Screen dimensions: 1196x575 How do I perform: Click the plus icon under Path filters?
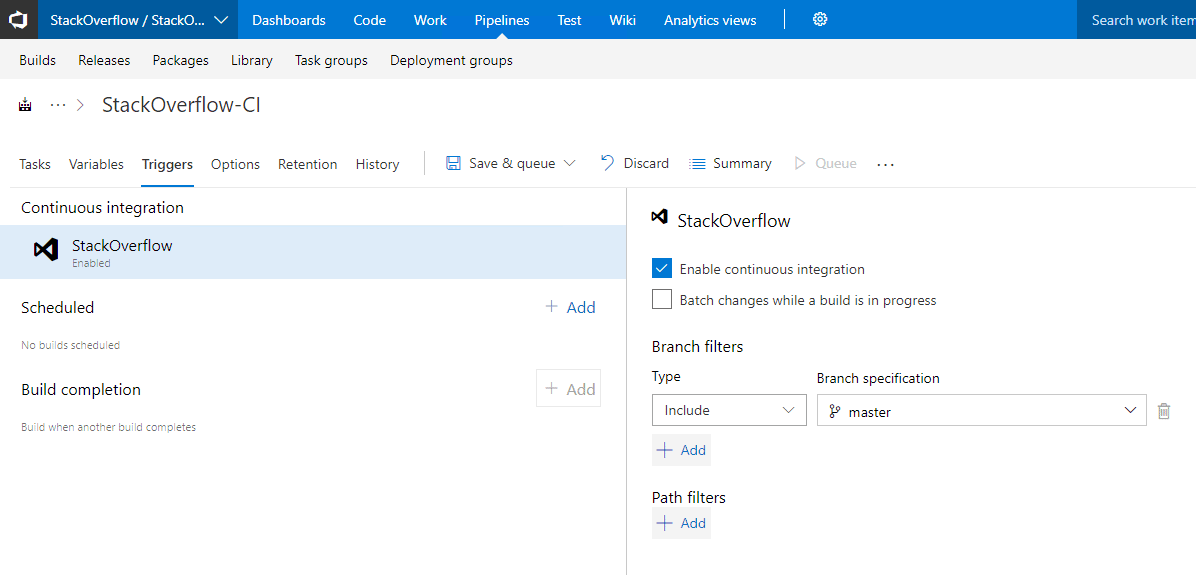(665, 523)
